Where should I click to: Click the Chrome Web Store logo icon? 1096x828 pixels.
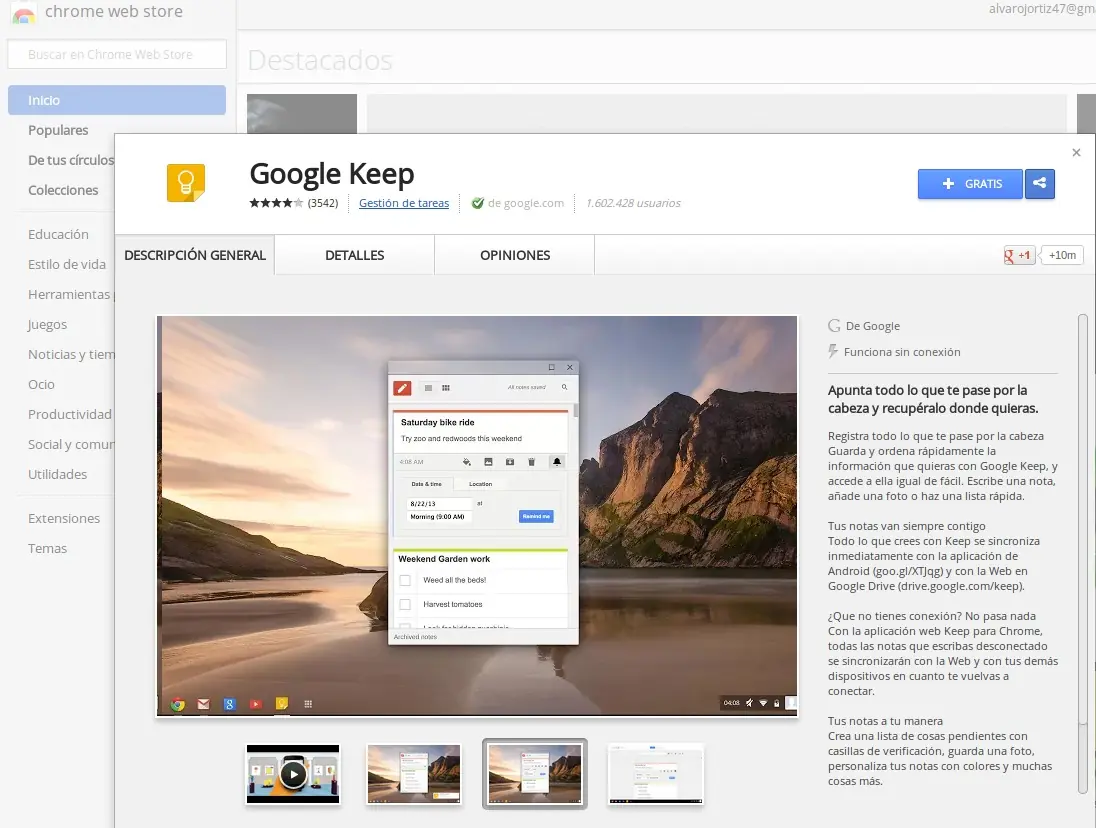[x=23, y=13]
